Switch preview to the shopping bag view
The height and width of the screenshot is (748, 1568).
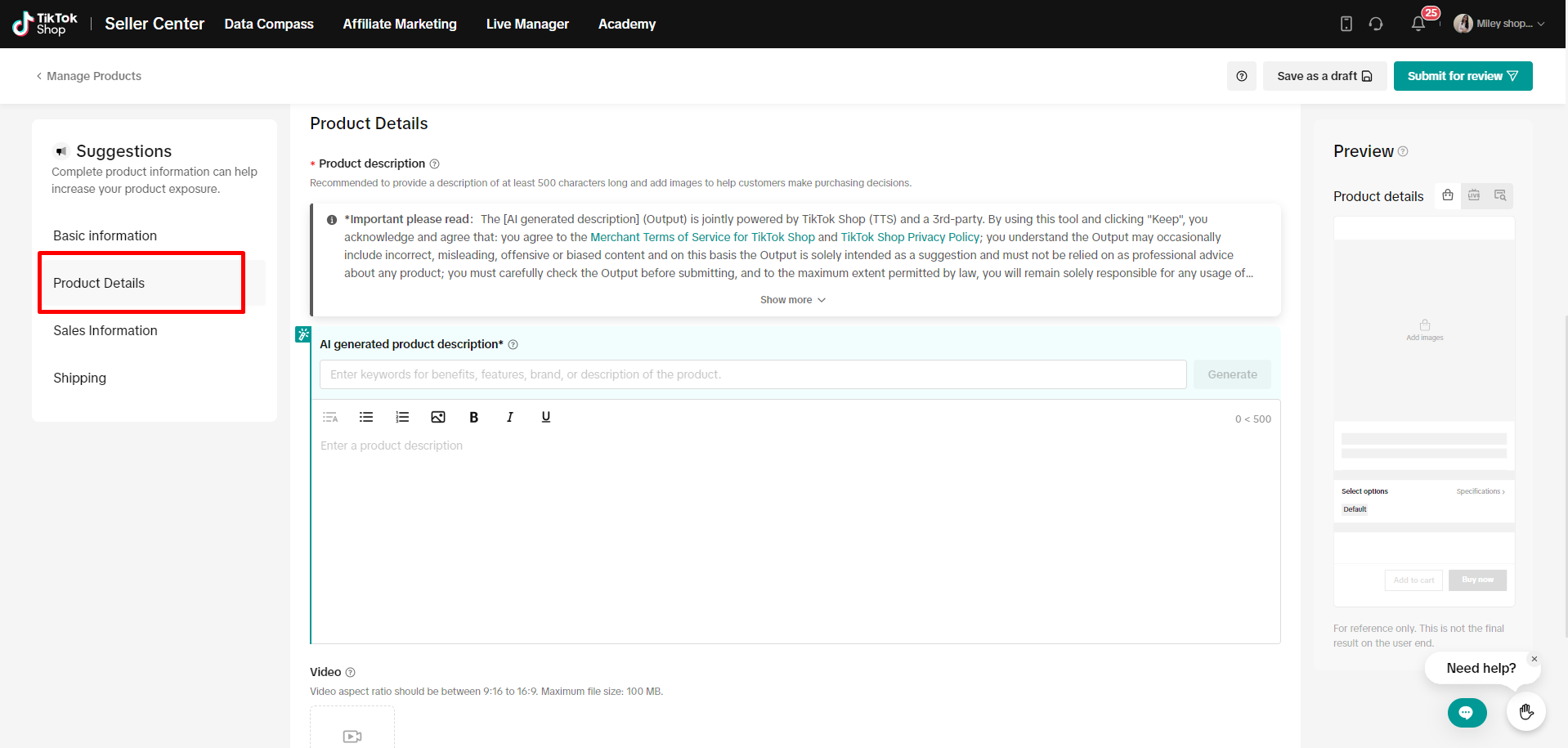(x=1448, y=195)
